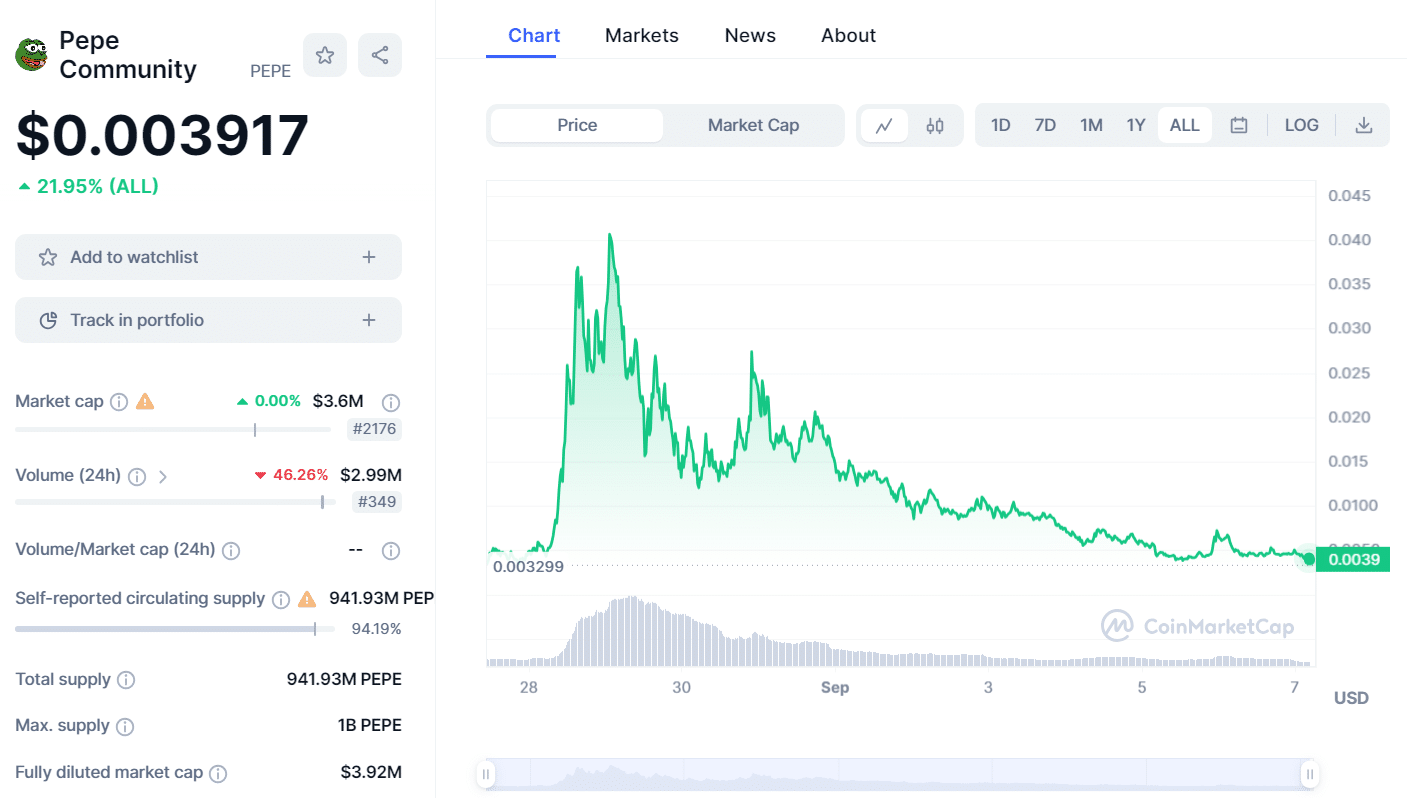
Task: Select the Market Cap chart toggle
Action: click(753, 125)
